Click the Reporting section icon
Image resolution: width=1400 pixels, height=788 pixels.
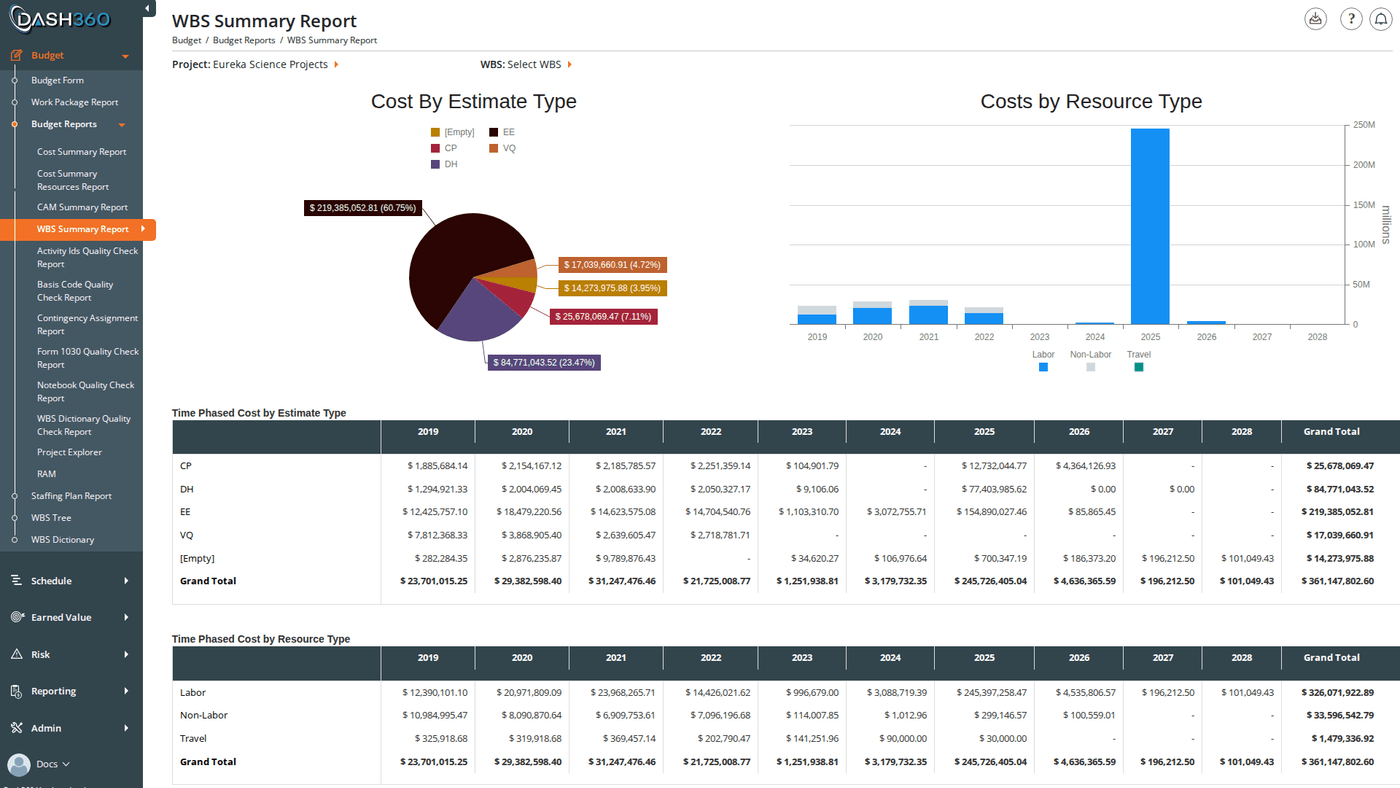coord(16,692)
